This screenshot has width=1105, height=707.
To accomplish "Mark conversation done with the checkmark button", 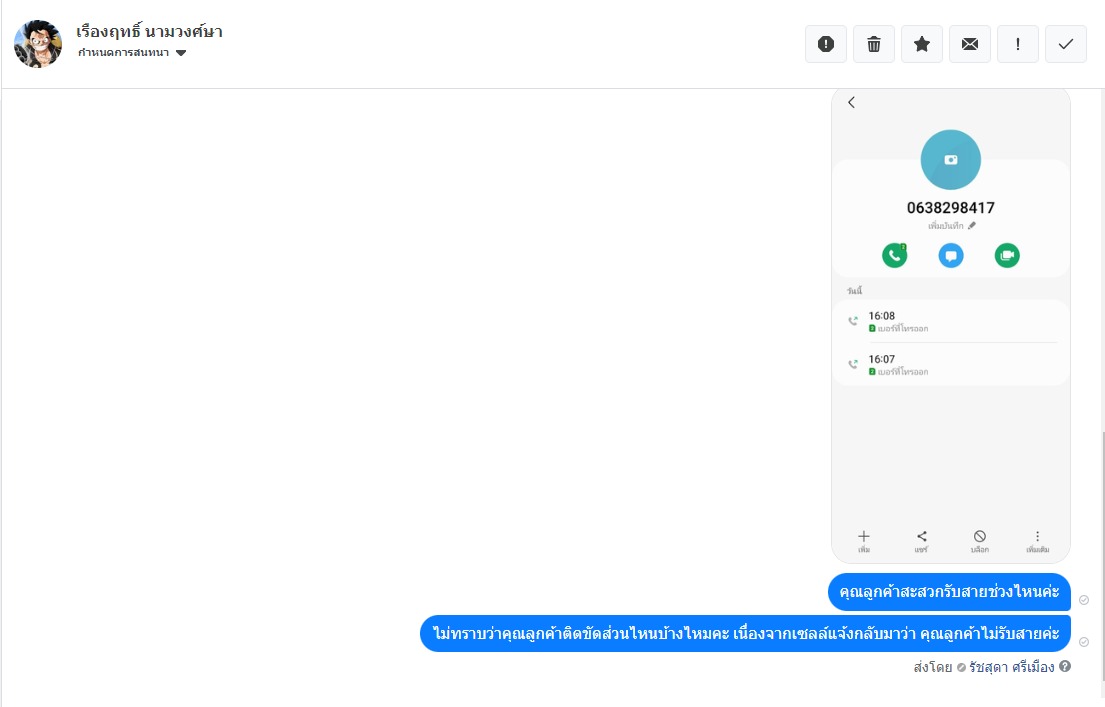I will coord(1066,44).
